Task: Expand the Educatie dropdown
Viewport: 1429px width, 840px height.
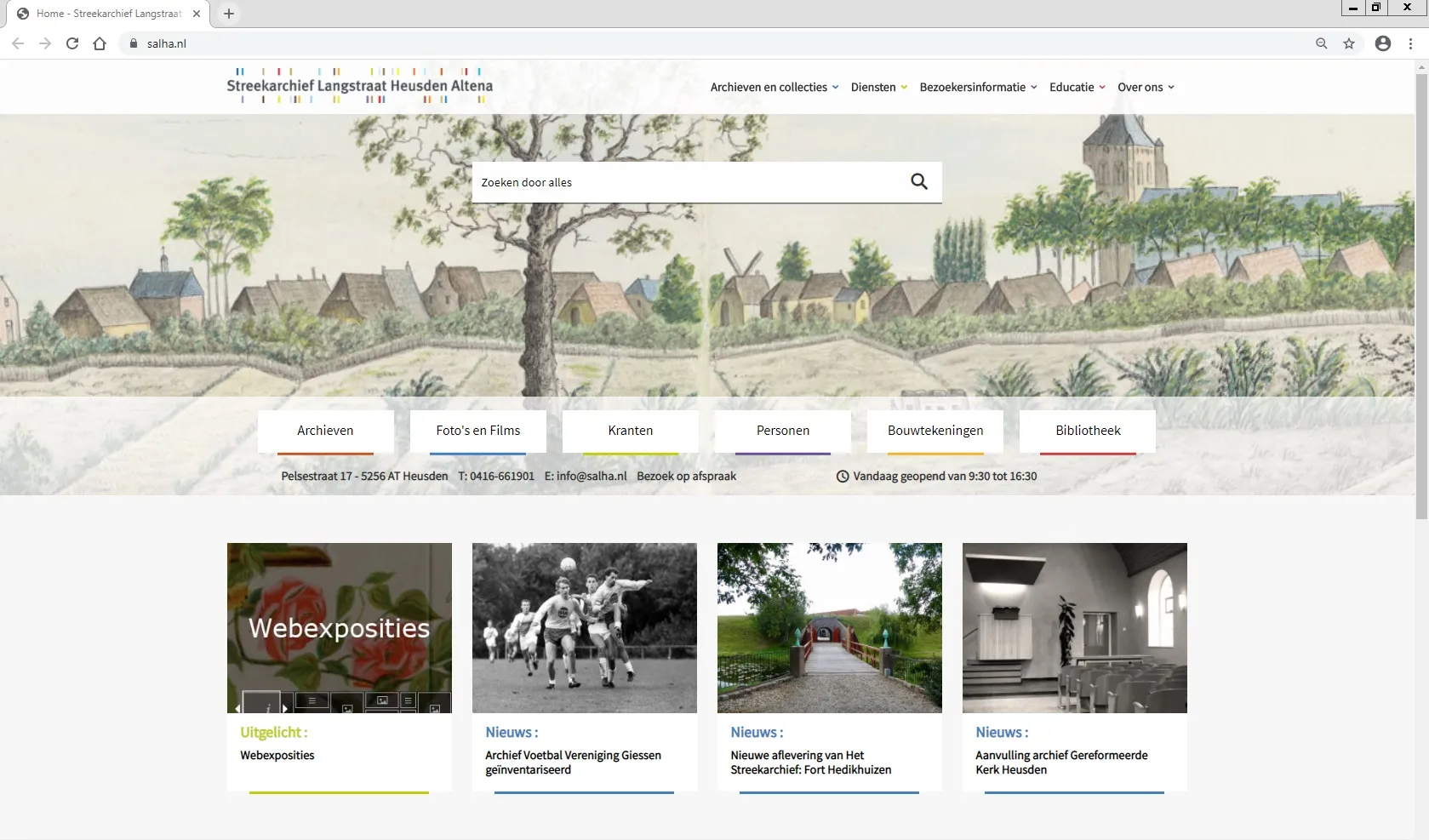Action: [1072, 87]
